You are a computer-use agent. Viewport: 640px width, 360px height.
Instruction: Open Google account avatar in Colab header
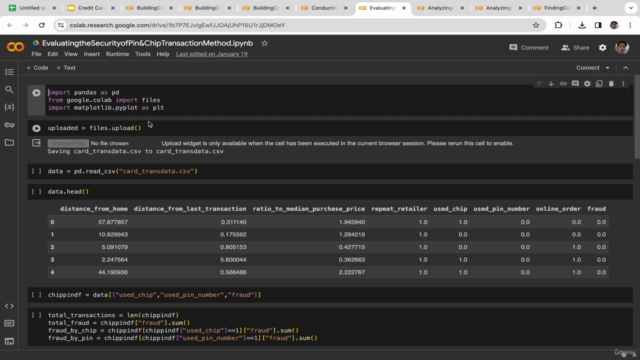click(622, 48)
